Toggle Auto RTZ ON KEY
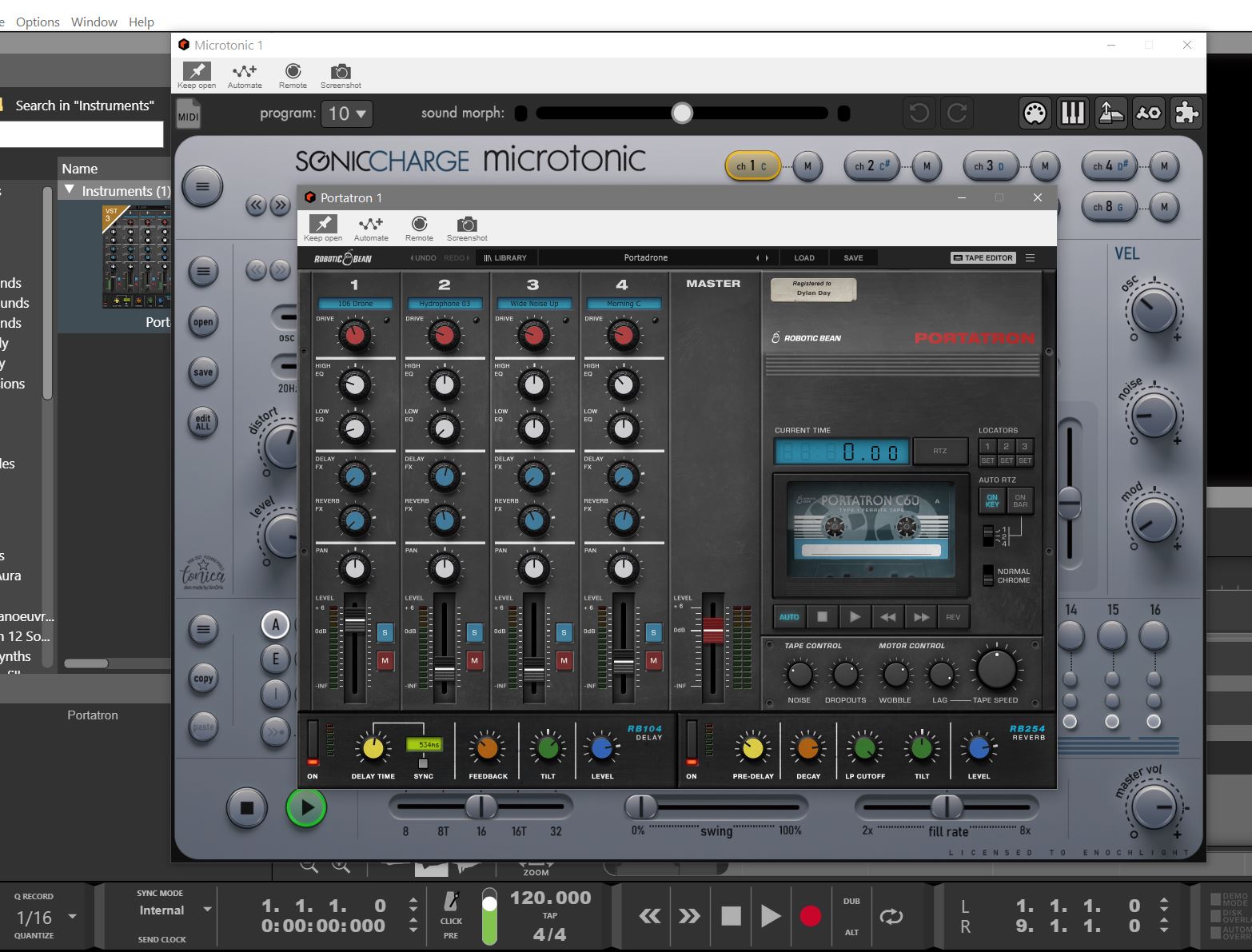1252x952 pixels. 992,500
